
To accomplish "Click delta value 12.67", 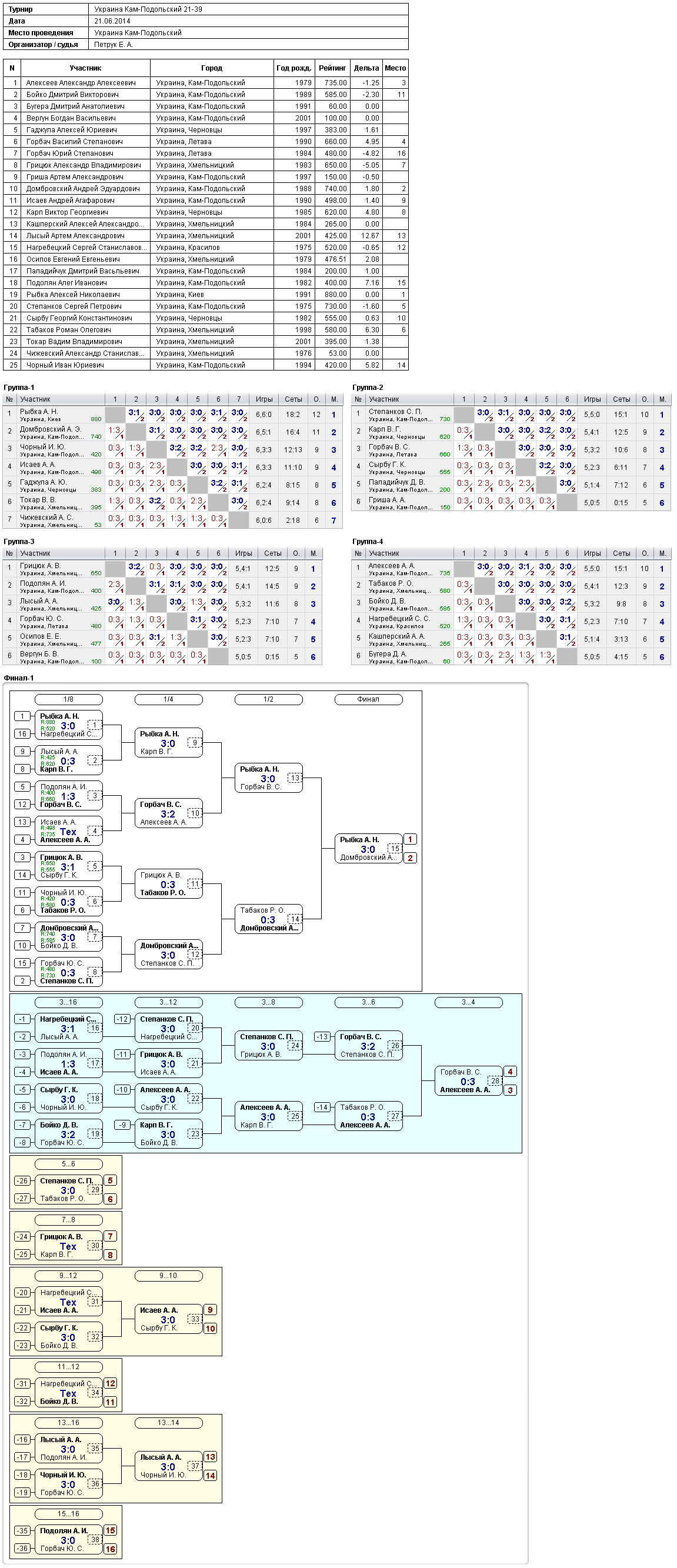I will [x=369, y=236].
